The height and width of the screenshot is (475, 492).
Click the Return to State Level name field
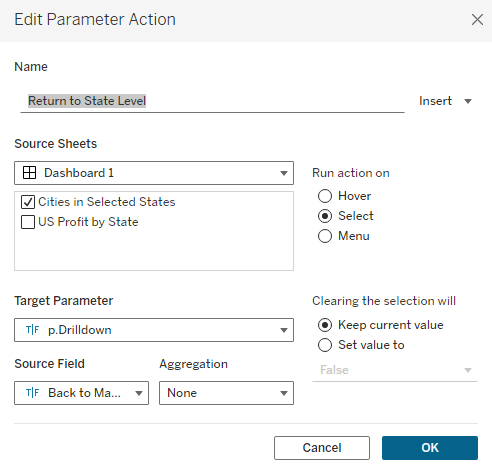pos(212,101)
